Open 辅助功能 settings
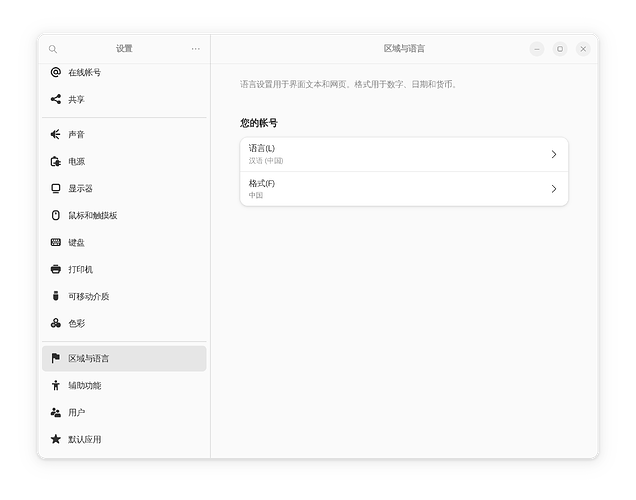636x500 pixels. [x=124, y=385]
